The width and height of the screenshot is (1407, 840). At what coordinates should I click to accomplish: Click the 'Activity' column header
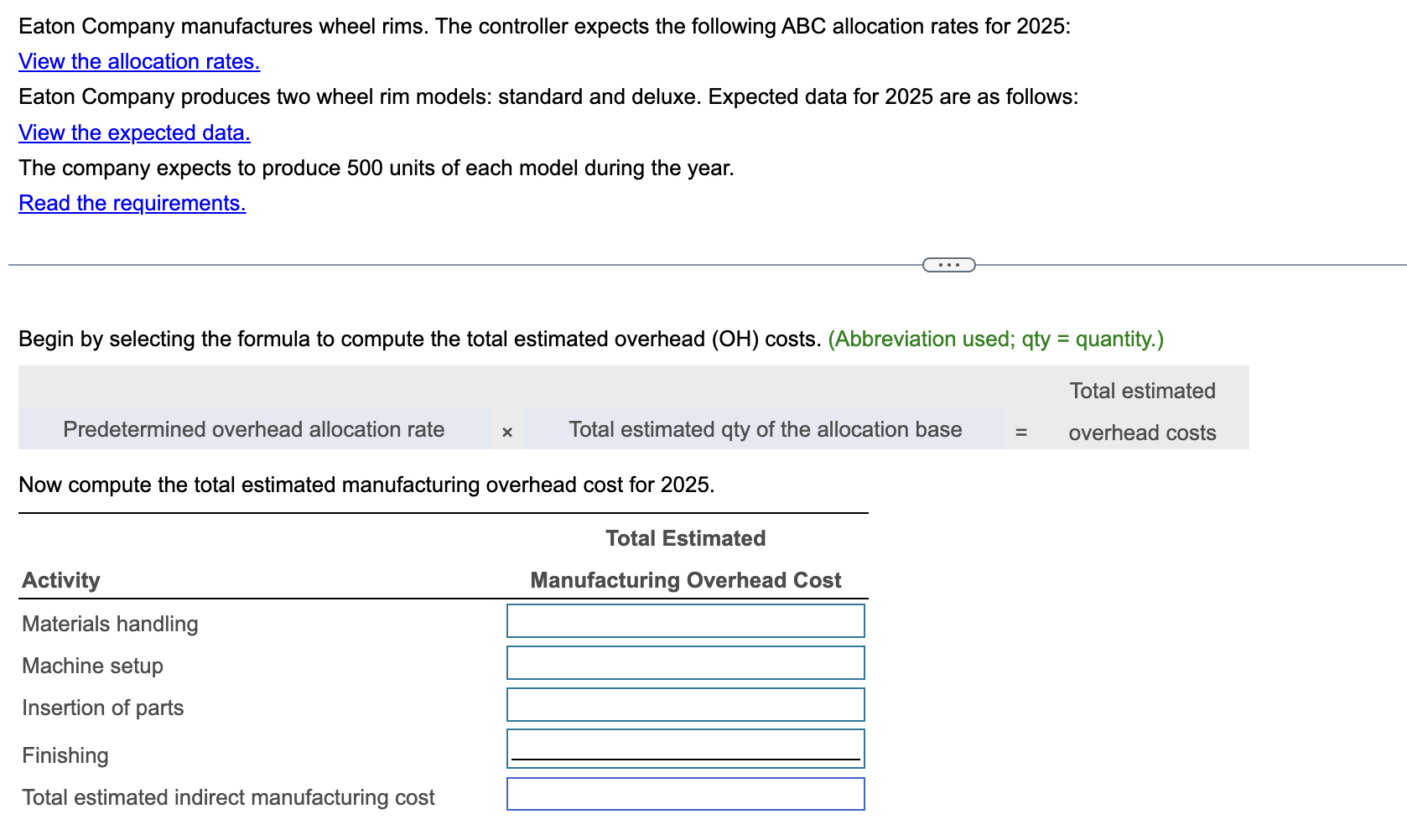click(x=61, y=580)
